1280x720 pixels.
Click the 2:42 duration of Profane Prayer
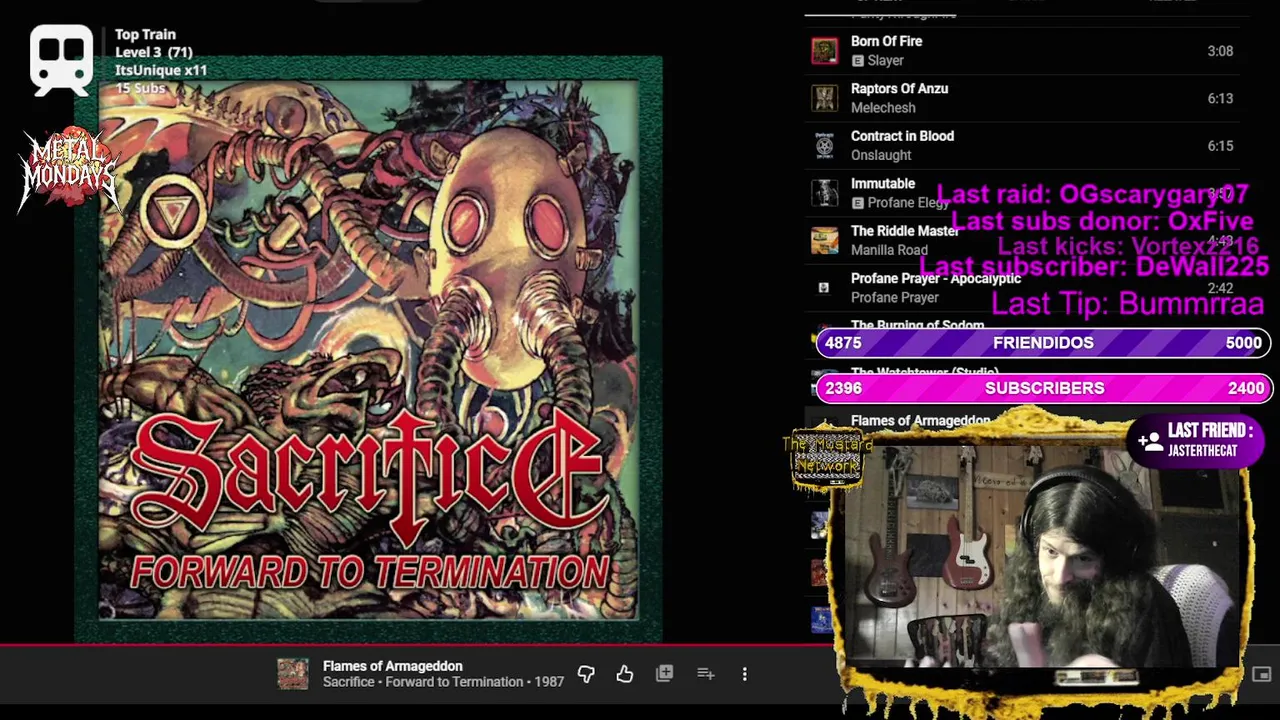(1220, 288)
